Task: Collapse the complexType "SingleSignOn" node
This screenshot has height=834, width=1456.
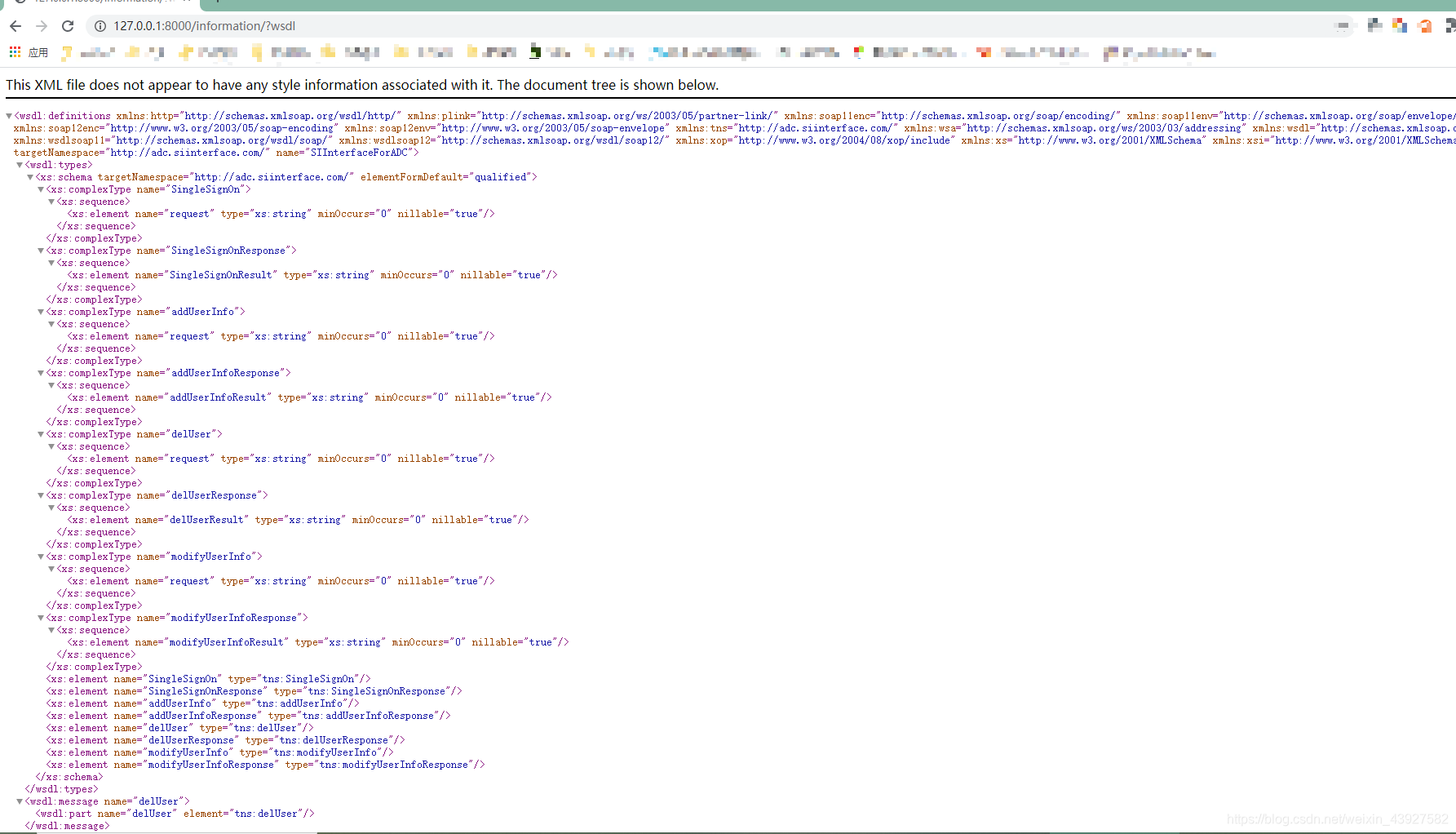Action: (41, 189)
